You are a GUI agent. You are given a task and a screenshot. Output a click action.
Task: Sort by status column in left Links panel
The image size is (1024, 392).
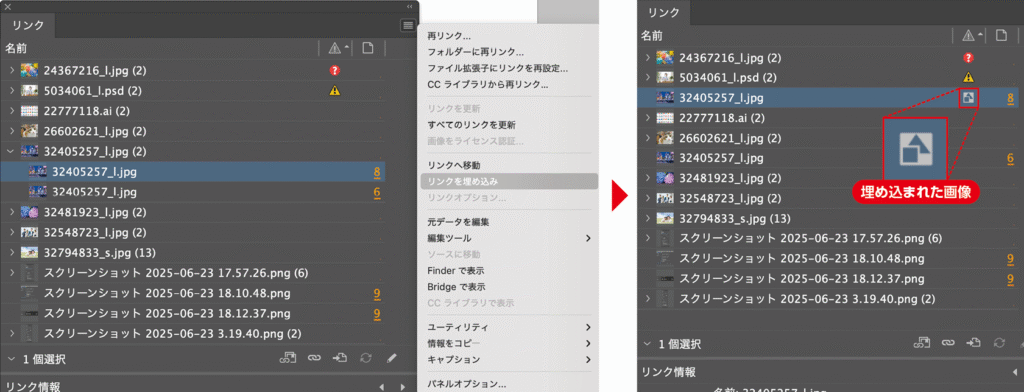click(335, 48)
